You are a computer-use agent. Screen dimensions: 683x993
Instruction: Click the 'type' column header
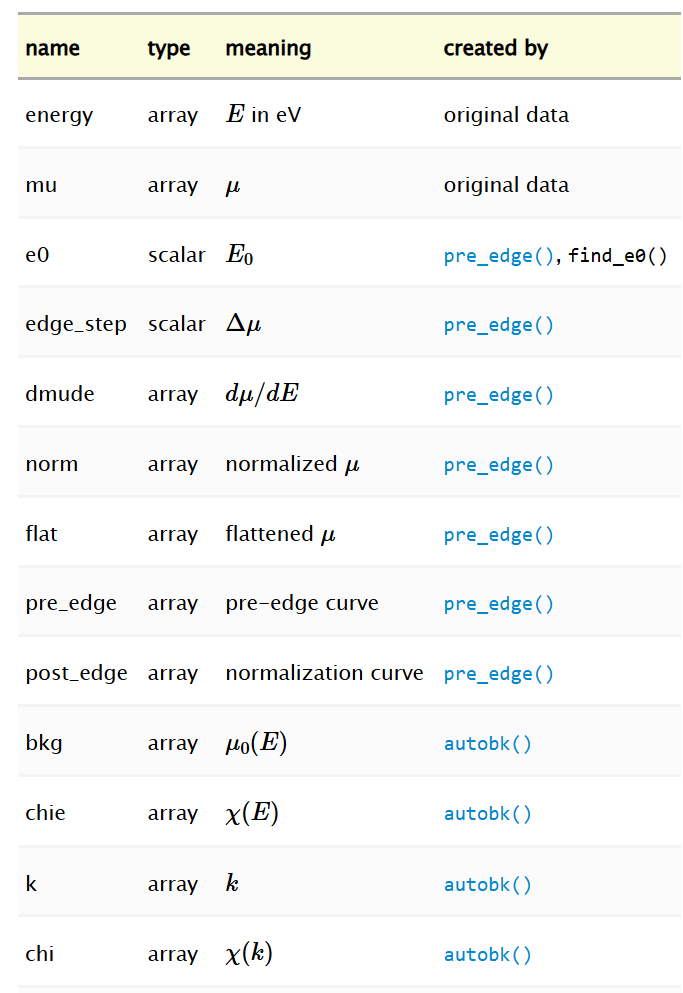click(x=169, y=49)
